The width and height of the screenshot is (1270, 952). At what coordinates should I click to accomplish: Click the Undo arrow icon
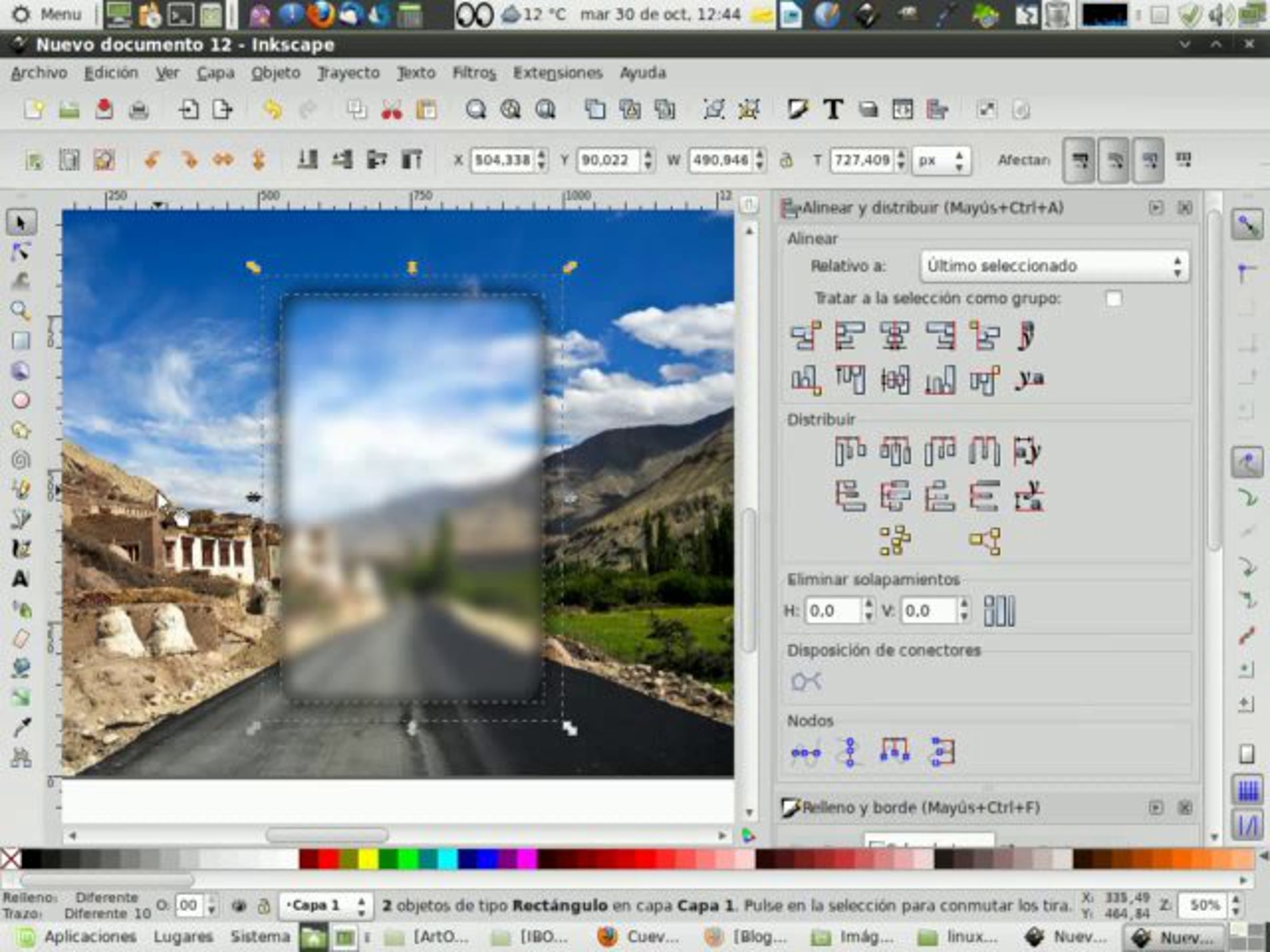click(273, 109)
